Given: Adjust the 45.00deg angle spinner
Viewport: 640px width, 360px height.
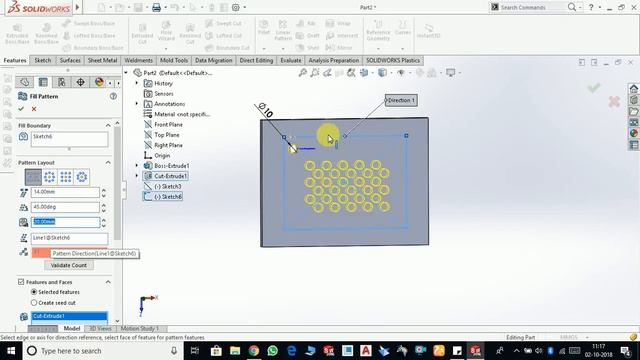Looking at the screenshot, I should (x=104, y=207).
